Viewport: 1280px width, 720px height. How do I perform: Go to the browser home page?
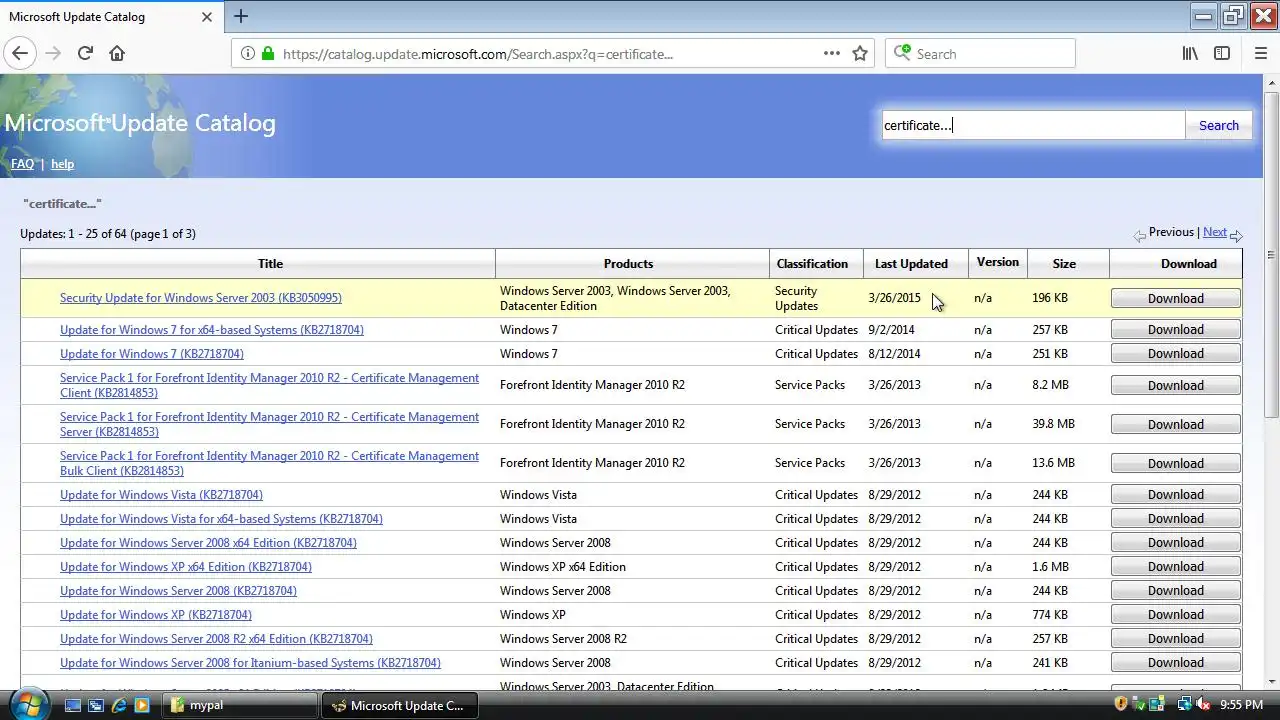[117, 54]
